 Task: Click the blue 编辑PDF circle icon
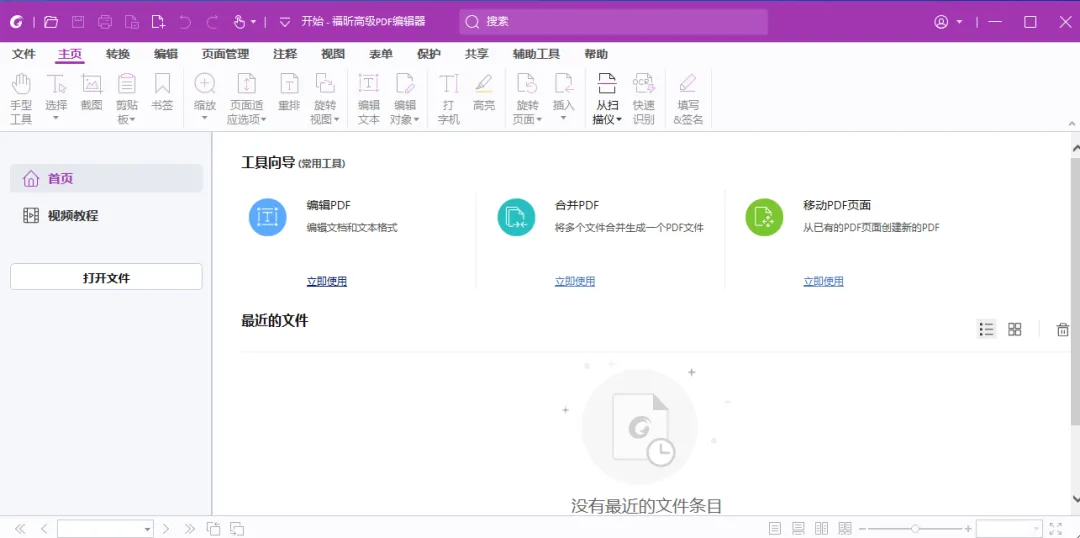(x=268, y=217)
